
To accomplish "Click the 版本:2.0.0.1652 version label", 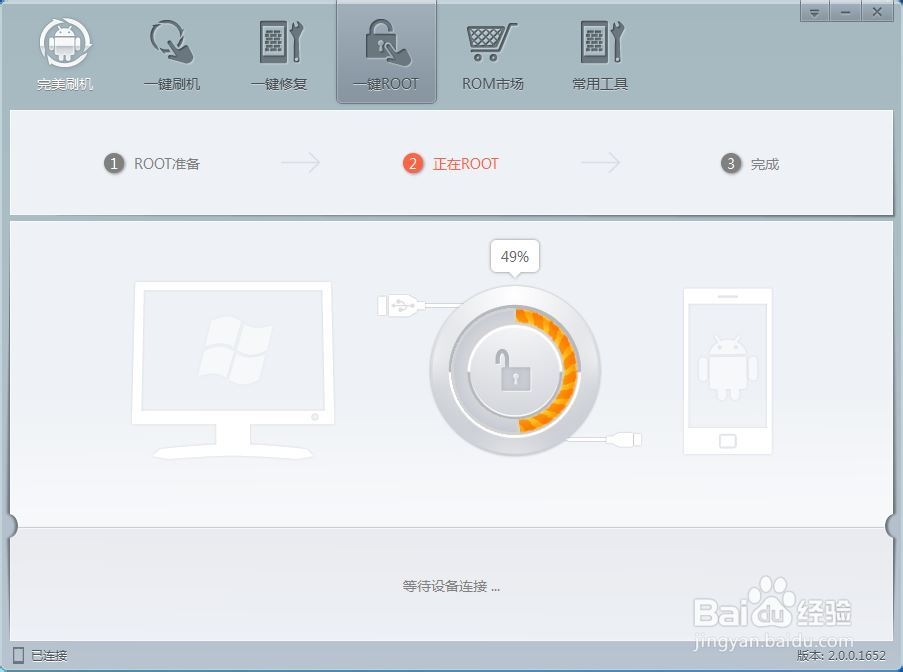I will coord(838,655).
